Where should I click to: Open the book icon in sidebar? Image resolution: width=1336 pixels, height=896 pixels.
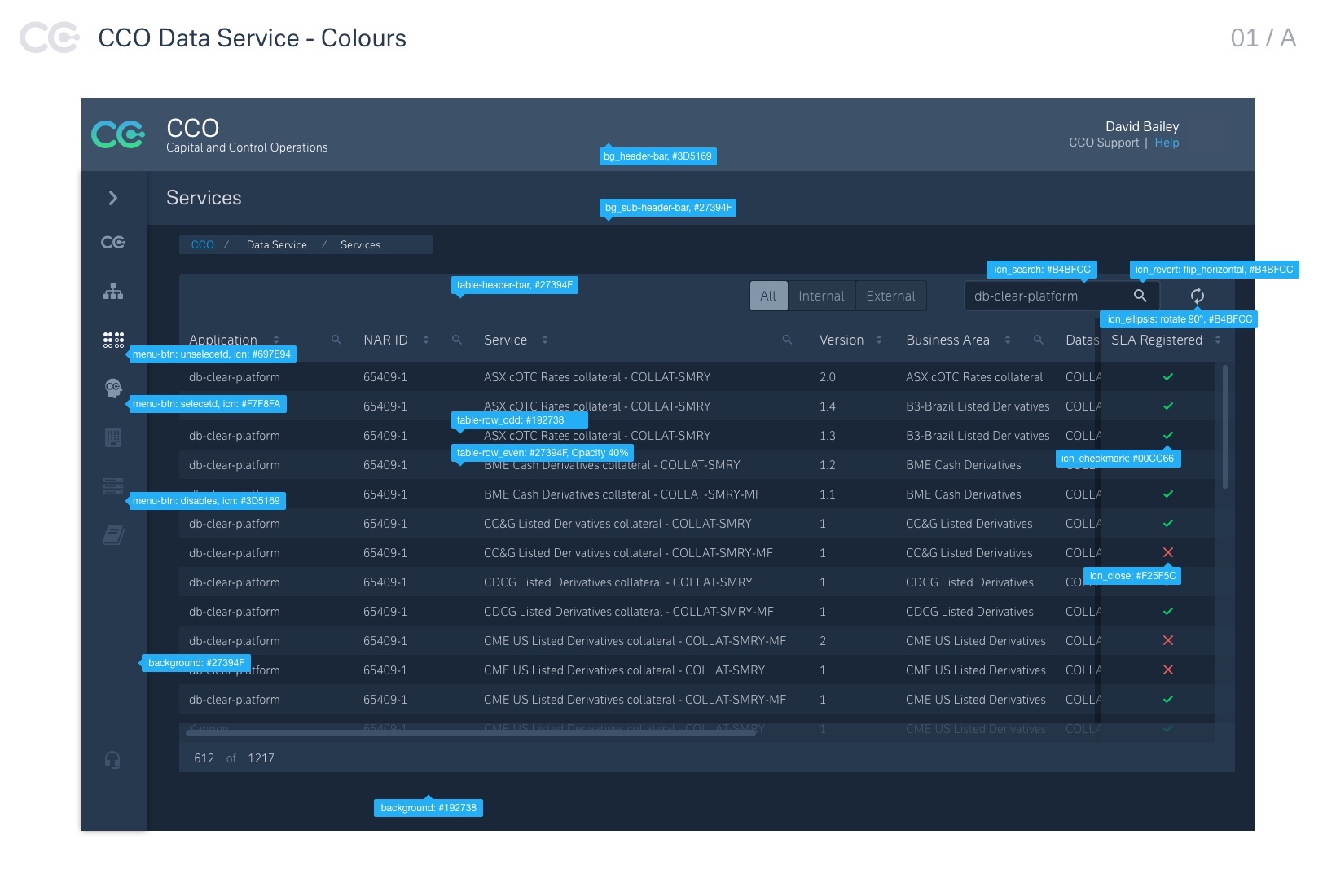click(113, 535)
